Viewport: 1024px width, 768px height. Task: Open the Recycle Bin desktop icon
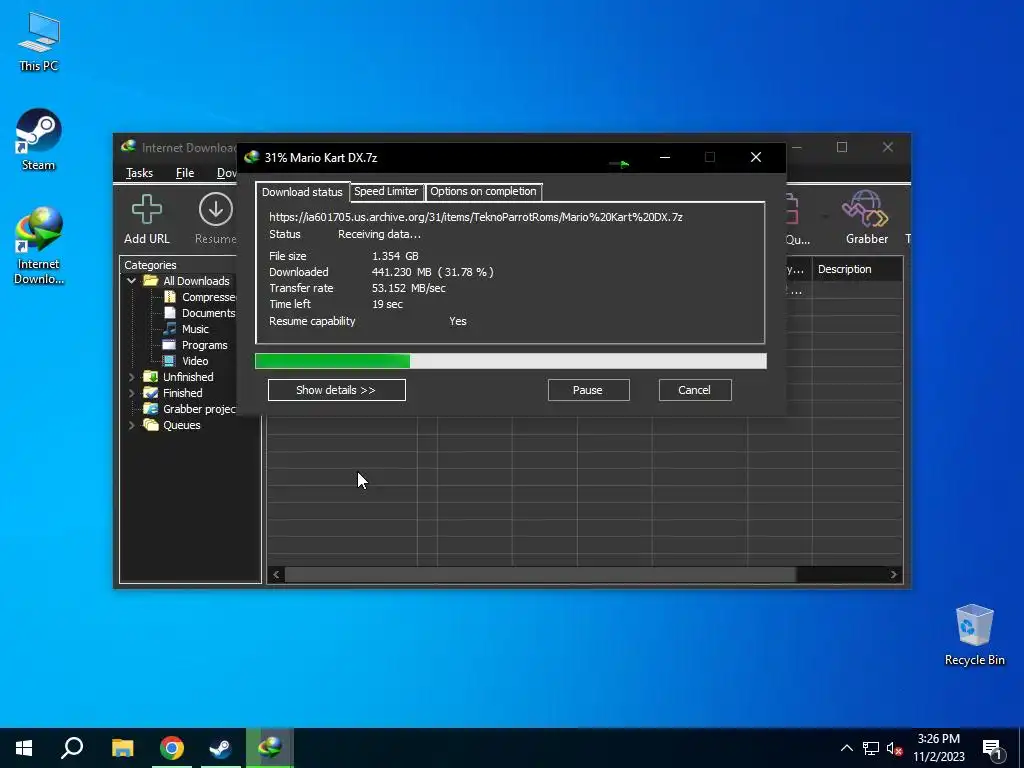(x=974, y=634)
